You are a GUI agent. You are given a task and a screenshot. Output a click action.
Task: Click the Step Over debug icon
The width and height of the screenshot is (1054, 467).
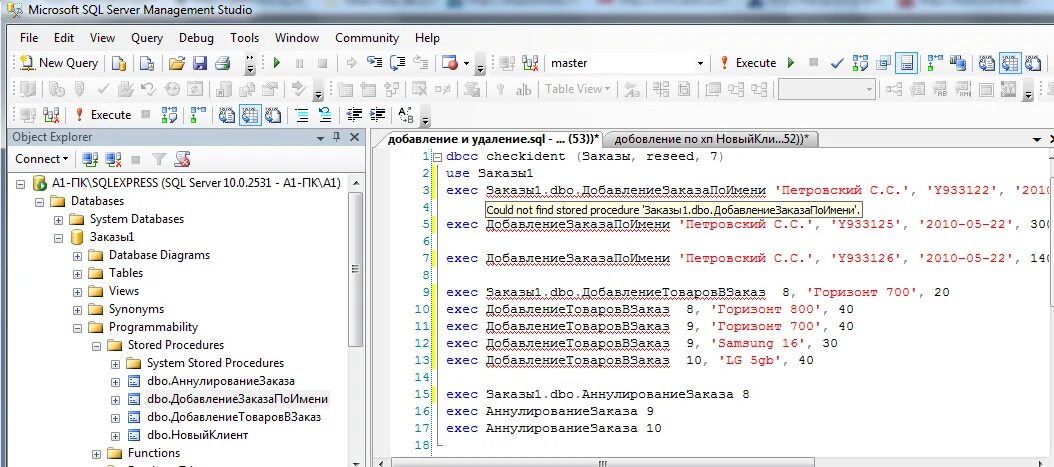point(397,63)
